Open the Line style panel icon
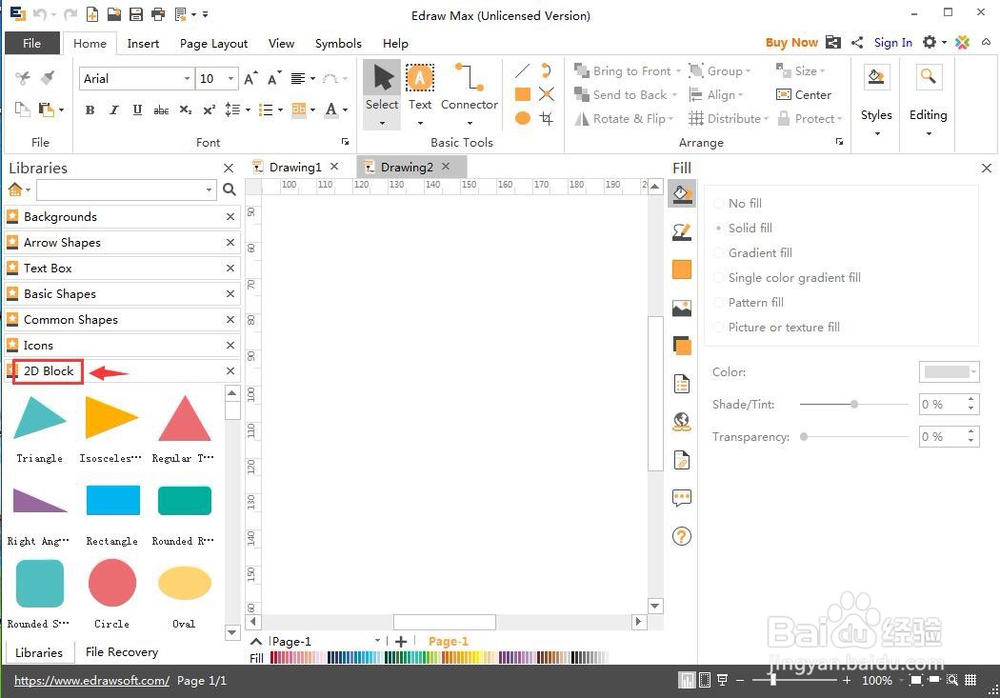 pyautogui.click(x=682, y=232)
